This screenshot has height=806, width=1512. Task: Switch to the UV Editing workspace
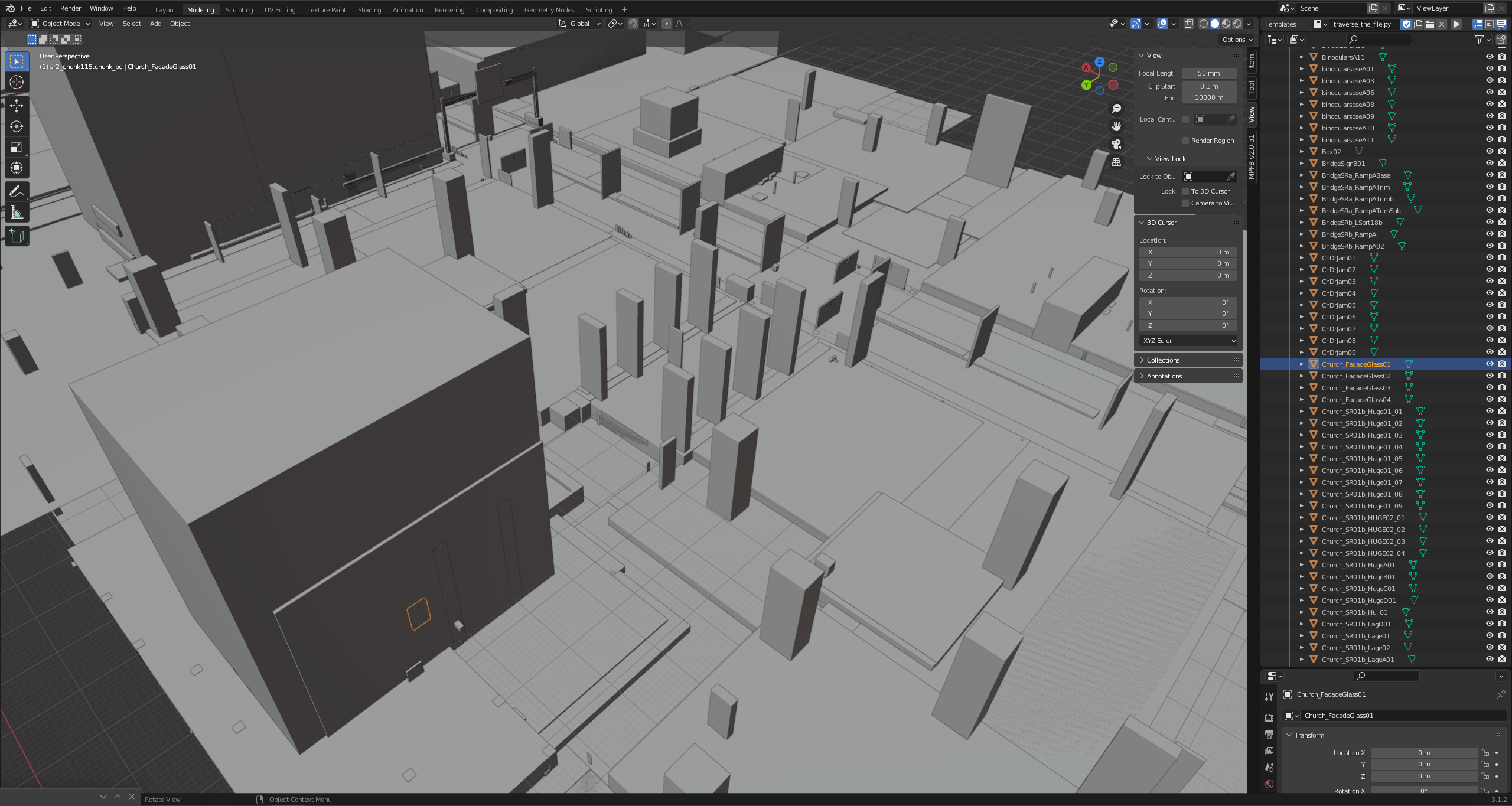(279, 10)
